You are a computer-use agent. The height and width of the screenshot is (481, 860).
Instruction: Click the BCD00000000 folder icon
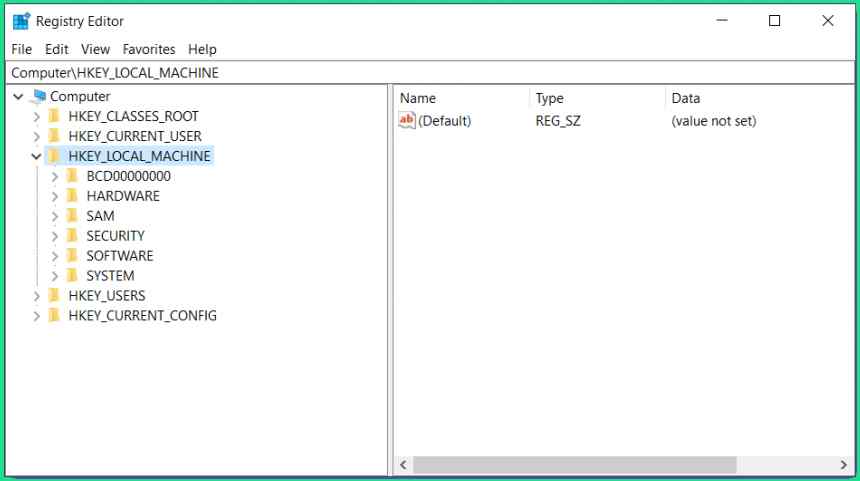point(72,176)
